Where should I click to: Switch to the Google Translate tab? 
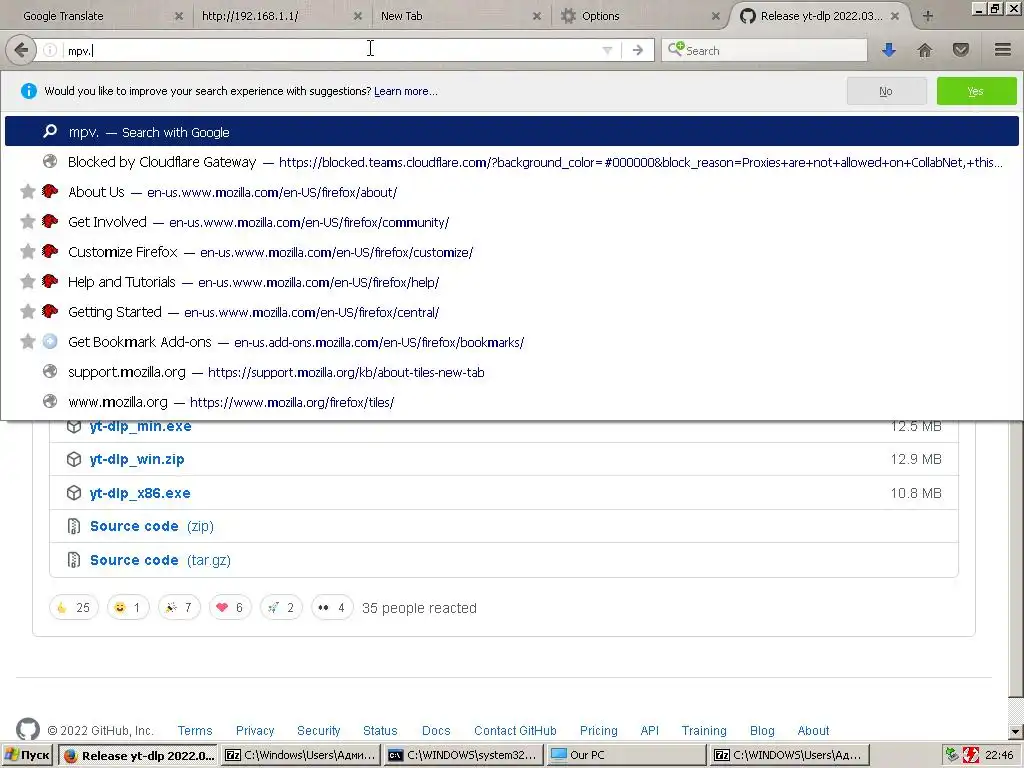[x=96, y=16]
